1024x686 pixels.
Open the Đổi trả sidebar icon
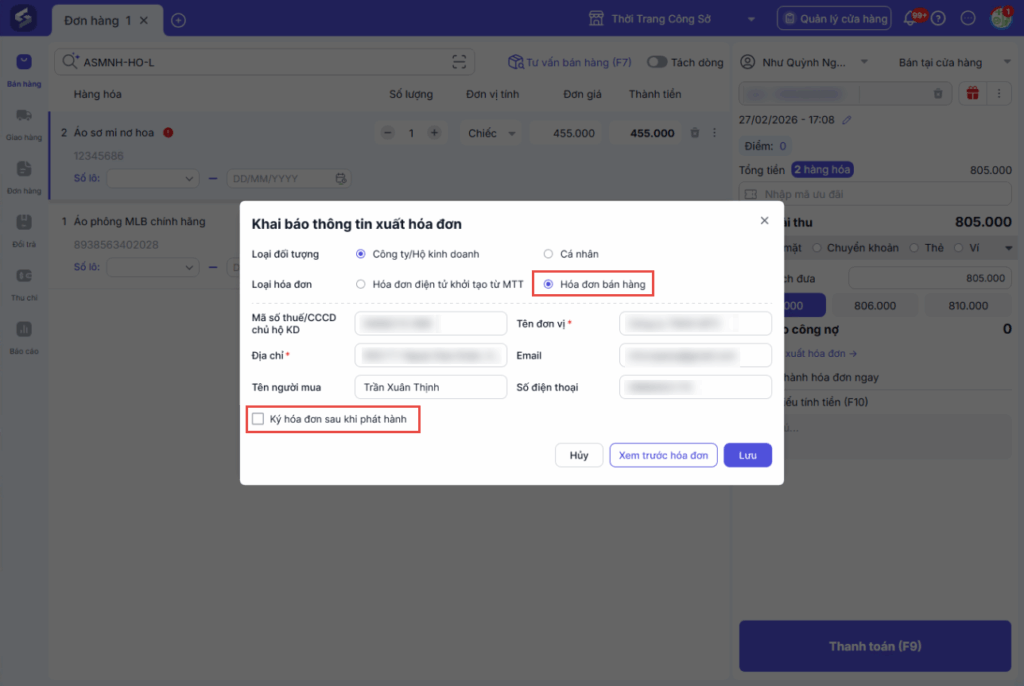pyautogui.click(x=24, y=227)
